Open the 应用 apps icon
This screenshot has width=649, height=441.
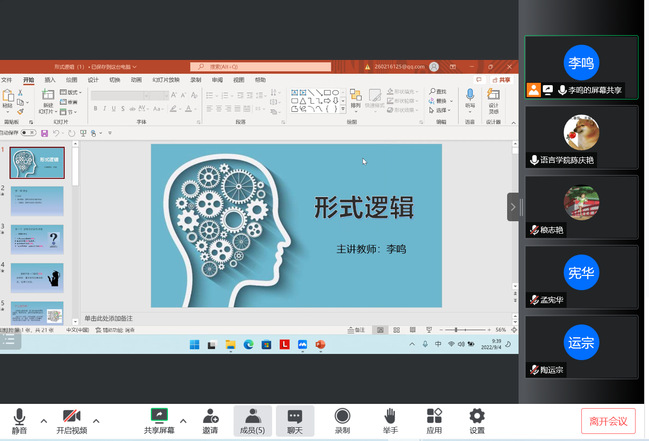(x=434, y=416)
